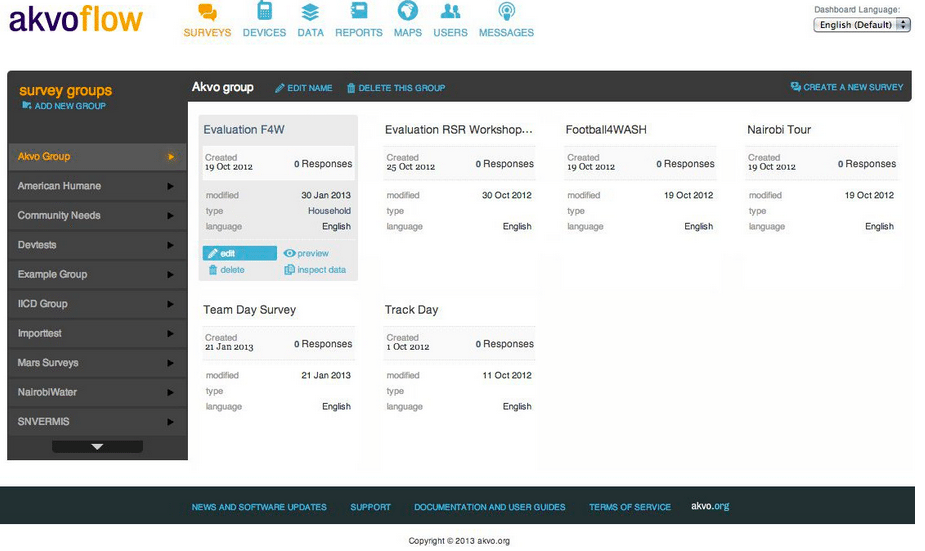
Task: Switch to the DEVICES tab label
Action: pos(264,32)
